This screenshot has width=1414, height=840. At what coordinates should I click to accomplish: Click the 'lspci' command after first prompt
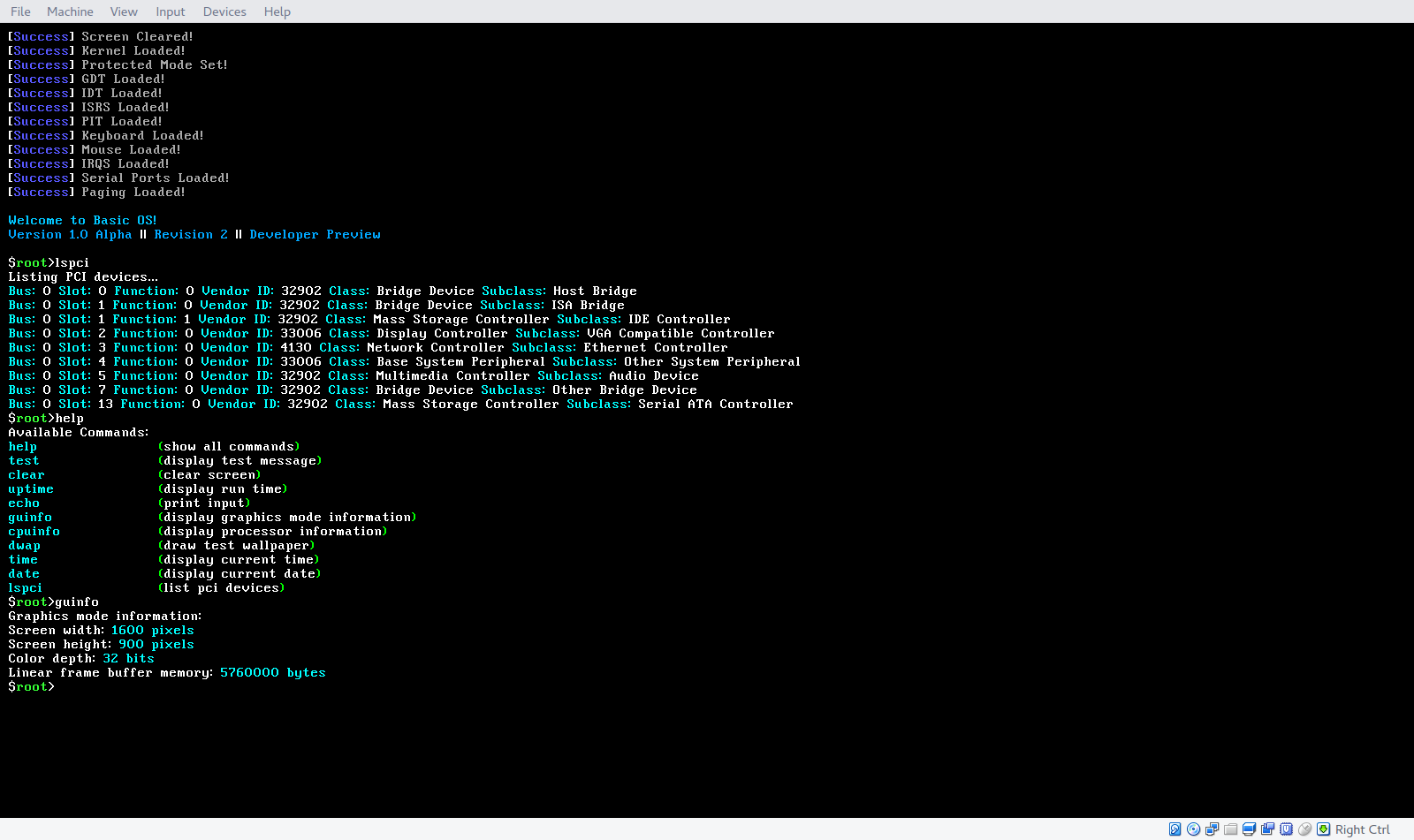pyautogui.click(x=72, y=262)
